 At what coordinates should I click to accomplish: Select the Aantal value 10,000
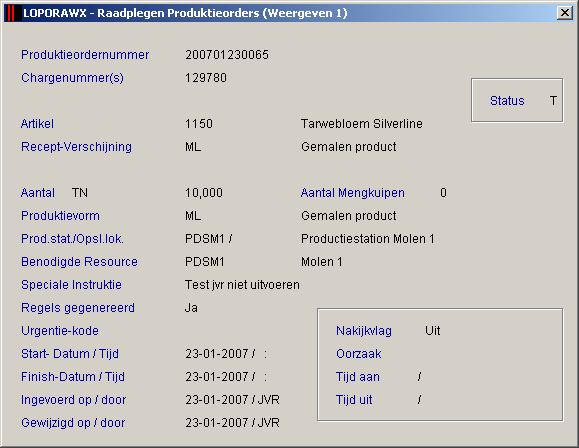[204, 193]
